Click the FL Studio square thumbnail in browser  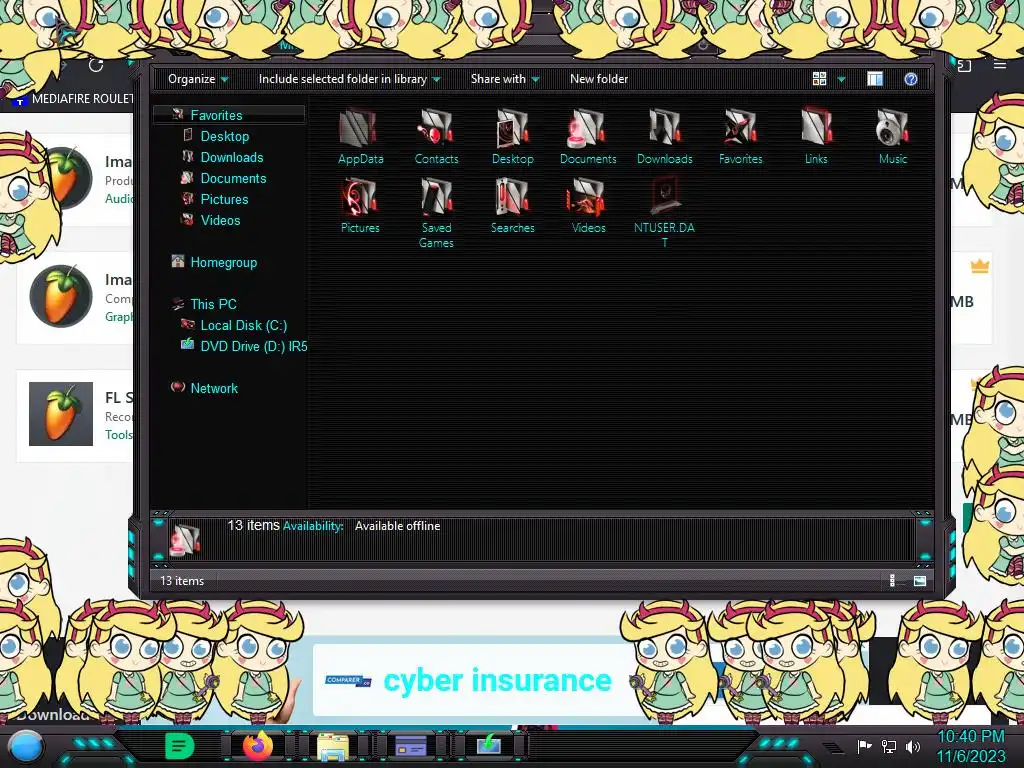point(61,414)
